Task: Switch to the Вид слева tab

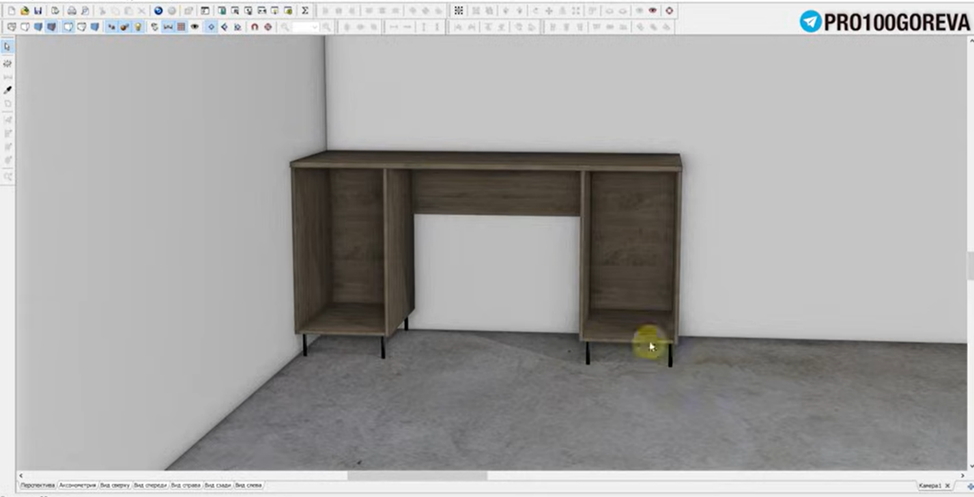Action: pyautogui.click(x=248, y=485)
